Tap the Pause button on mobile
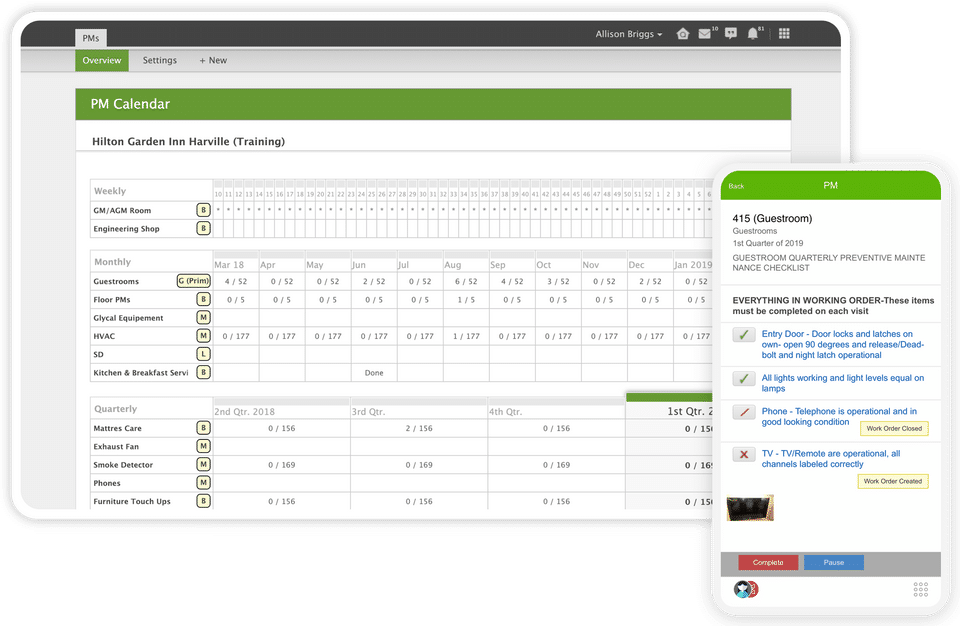Viewport: 960px width, 626px height. (x=833, y=562)
